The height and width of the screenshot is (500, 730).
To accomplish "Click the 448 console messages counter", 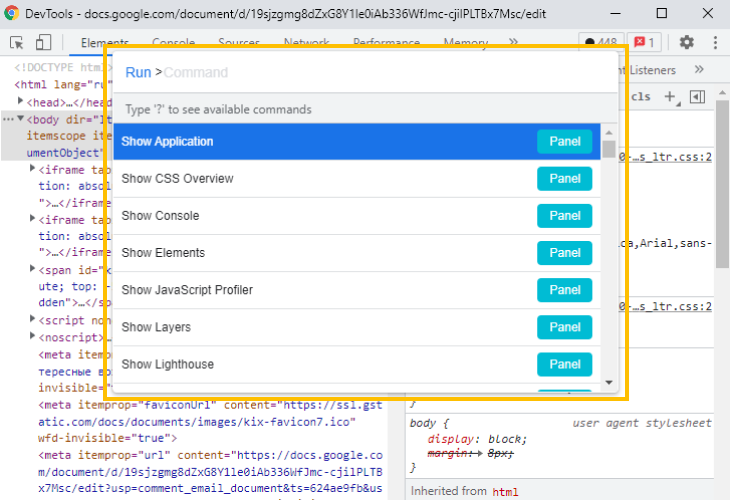I will click(601, 43).
